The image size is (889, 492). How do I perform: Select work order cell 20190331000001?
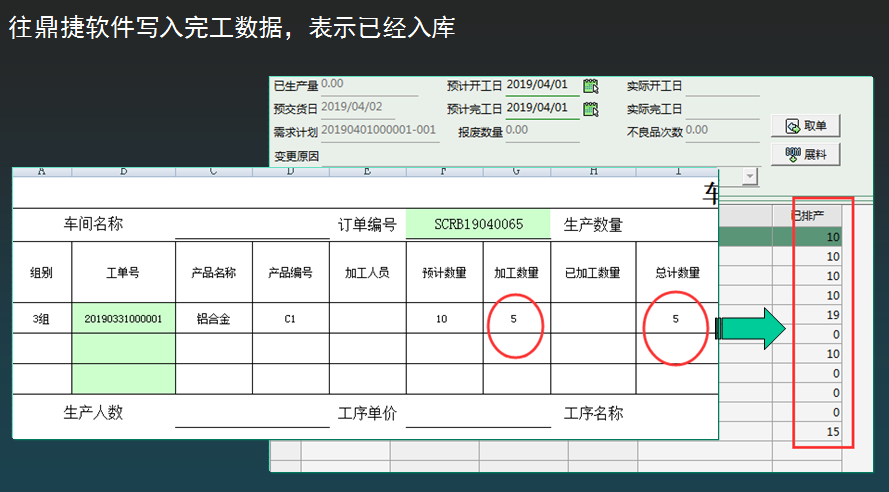(x=123, y=319)
